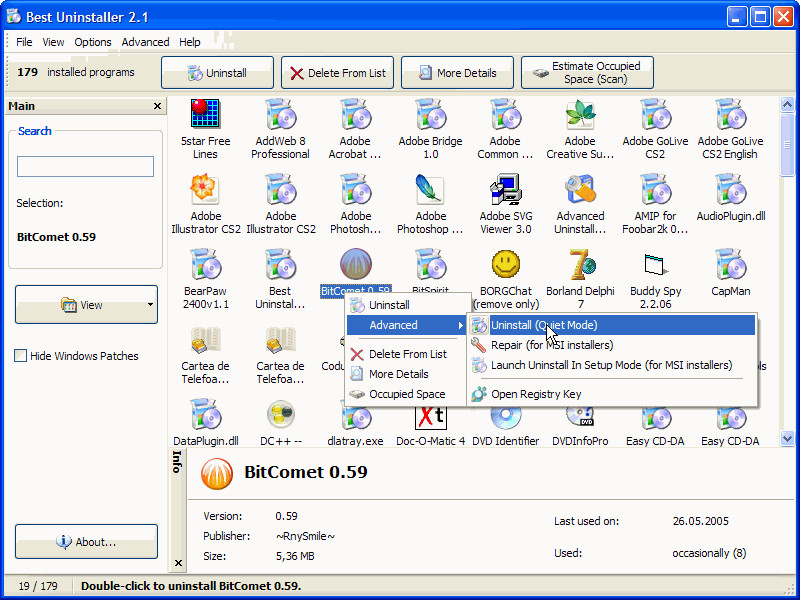This screenshot has height=600, width=800.
Task: Choose Occupied Space in context menu
Action: click(406, 394)
